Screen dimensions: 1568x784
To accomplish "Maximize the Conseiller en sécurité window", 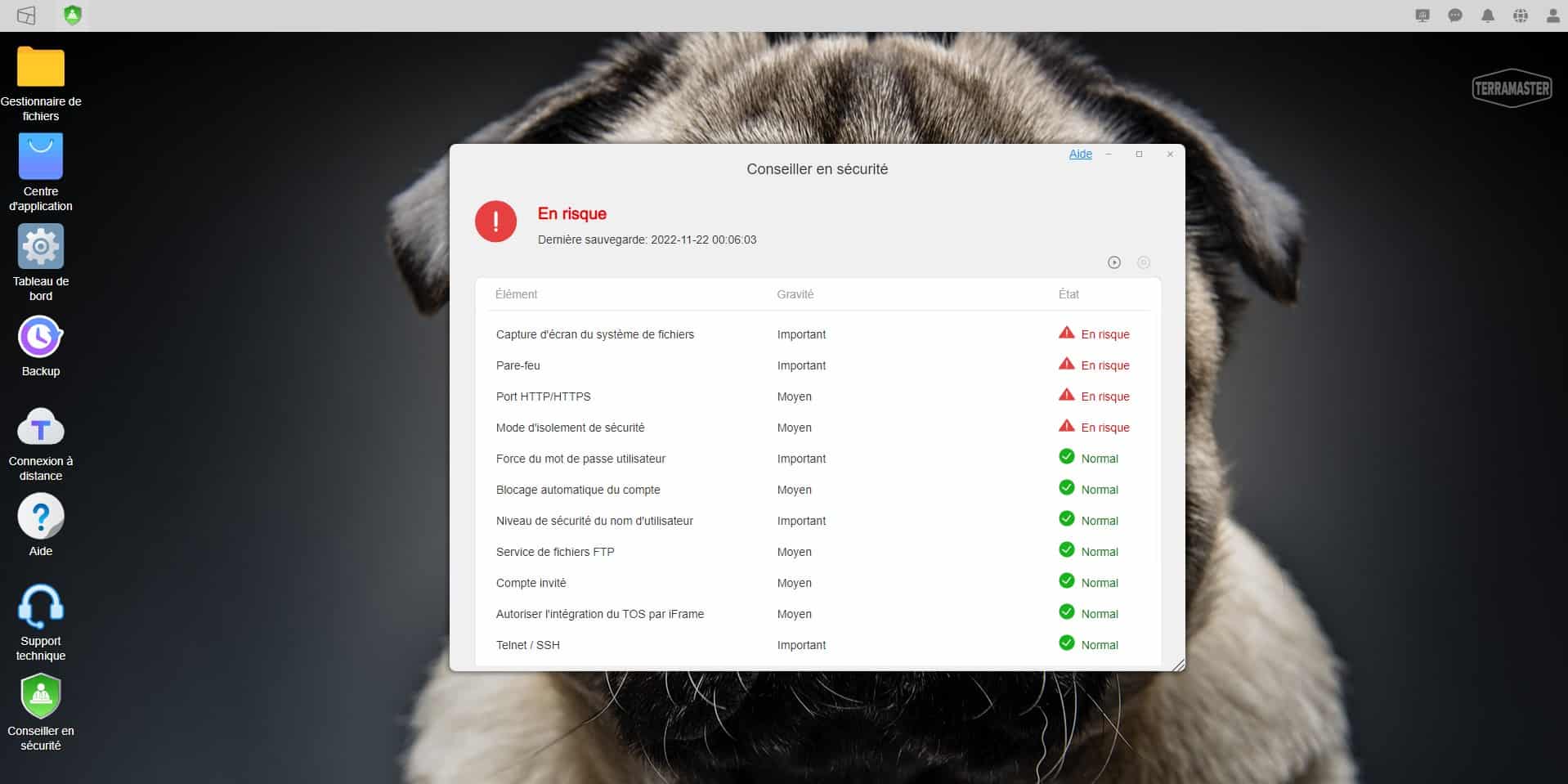I will click(x=1139, y=154).
